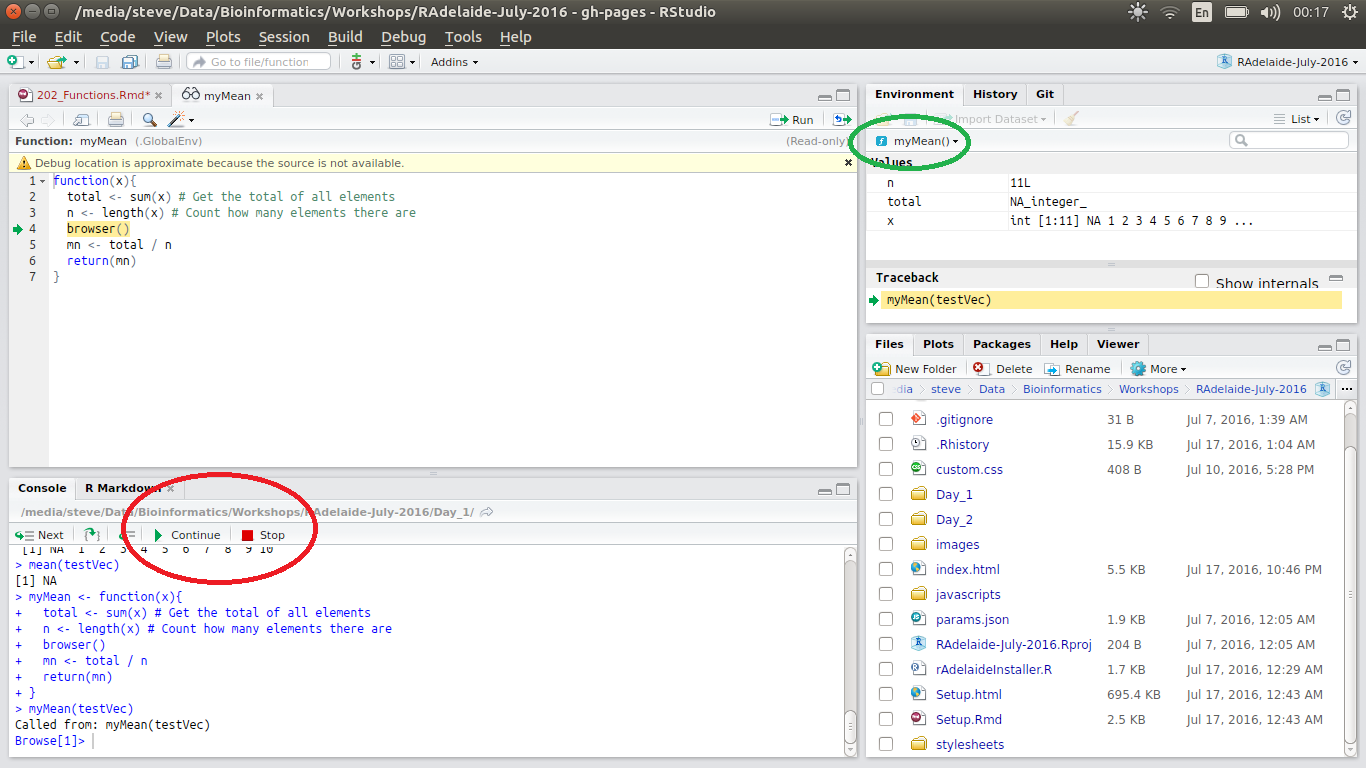
Task: Click the Continue debug button
Action: click(x=186, y=535)
